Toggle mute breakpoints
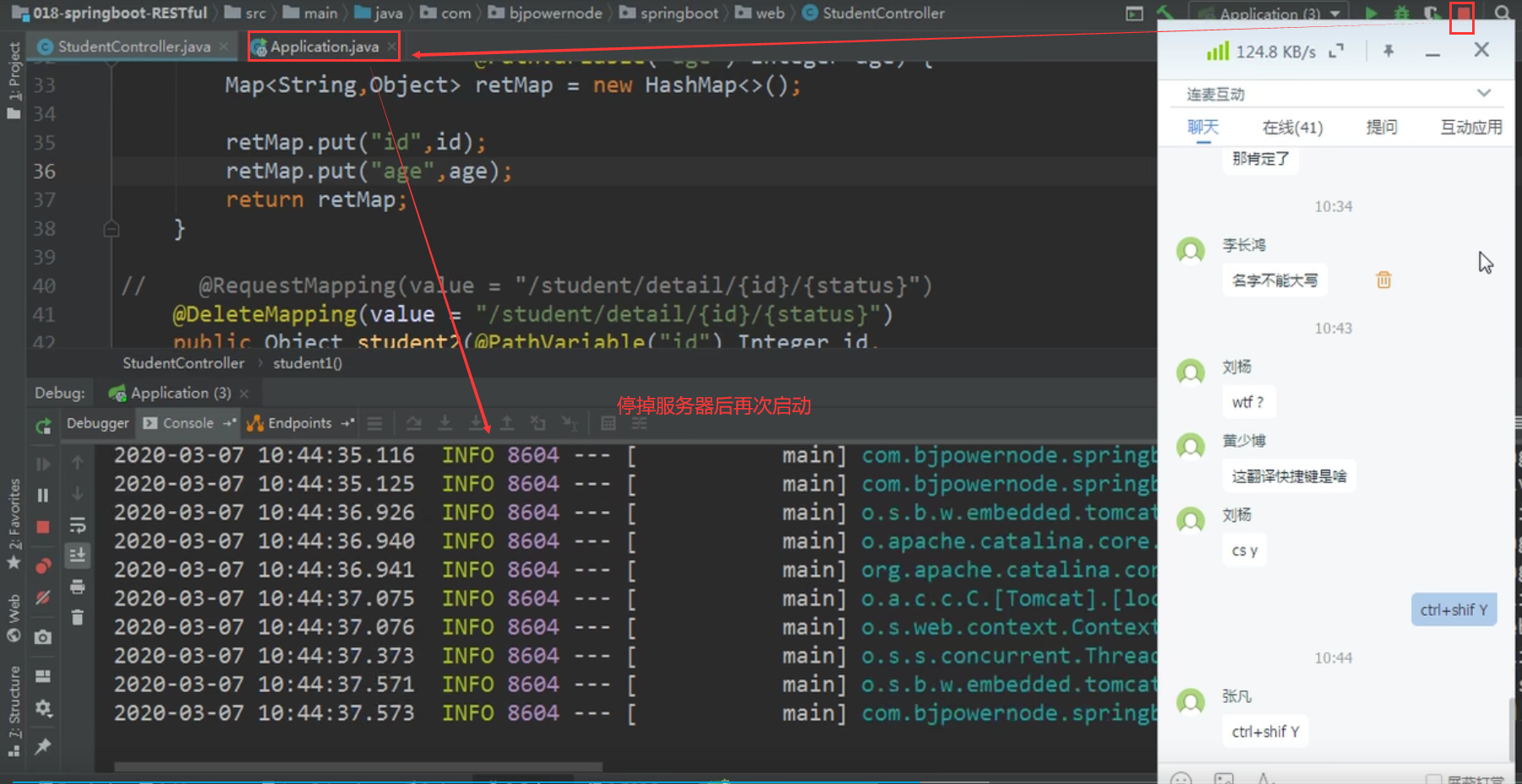The image size is (1522, 784). point(43,598)
